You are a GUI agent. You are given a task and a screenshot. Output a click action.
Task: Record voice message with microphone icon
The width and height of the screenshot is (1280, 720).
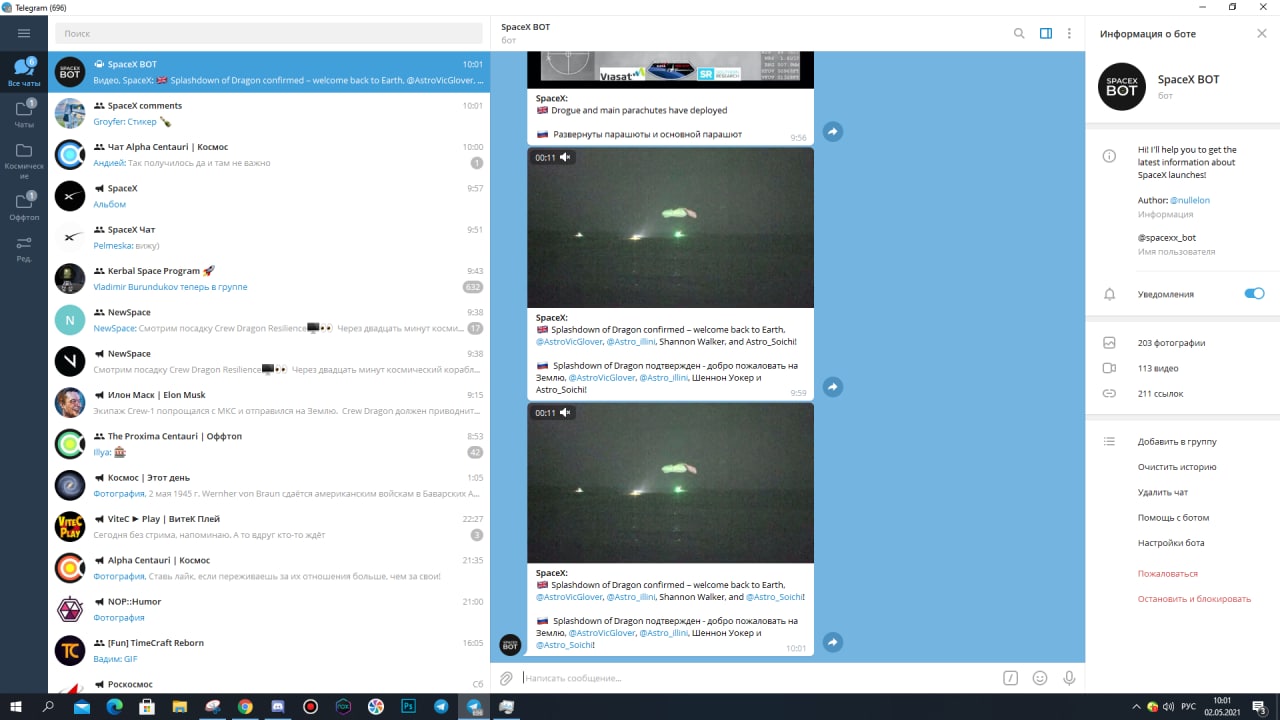coord(1069,678)
